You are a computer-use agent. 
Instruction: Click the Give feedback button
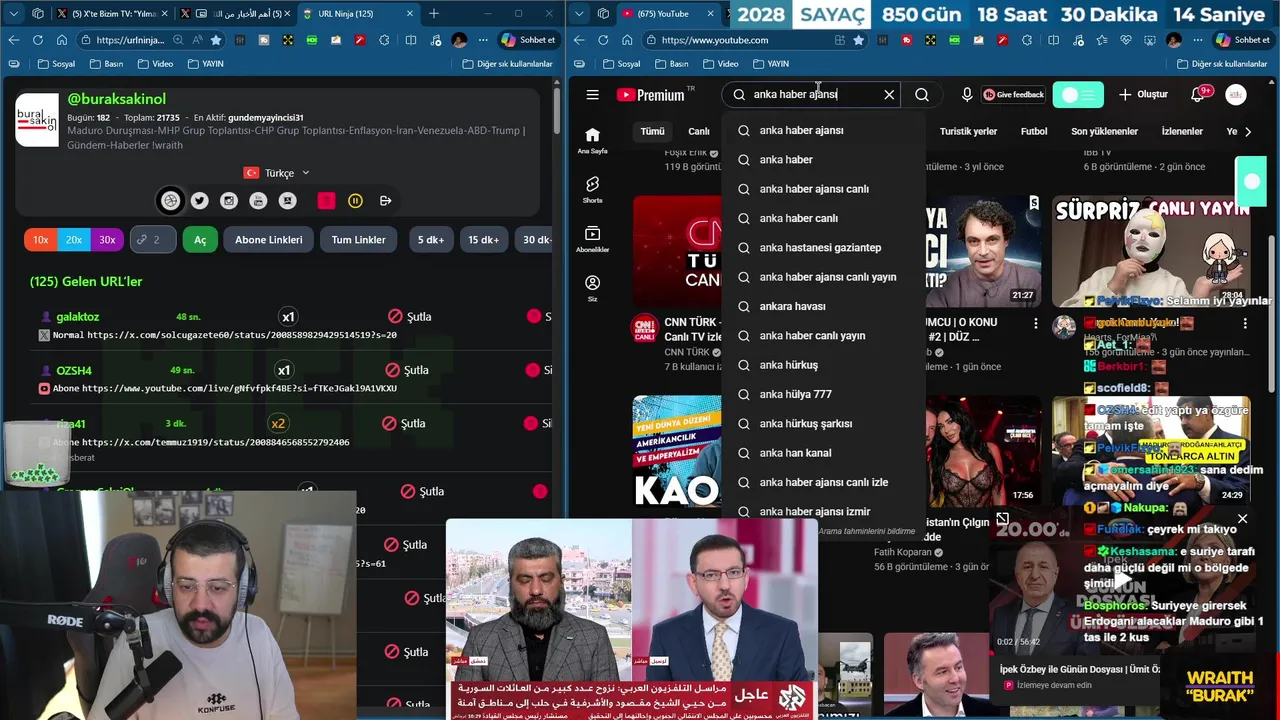pos(1013,95)
